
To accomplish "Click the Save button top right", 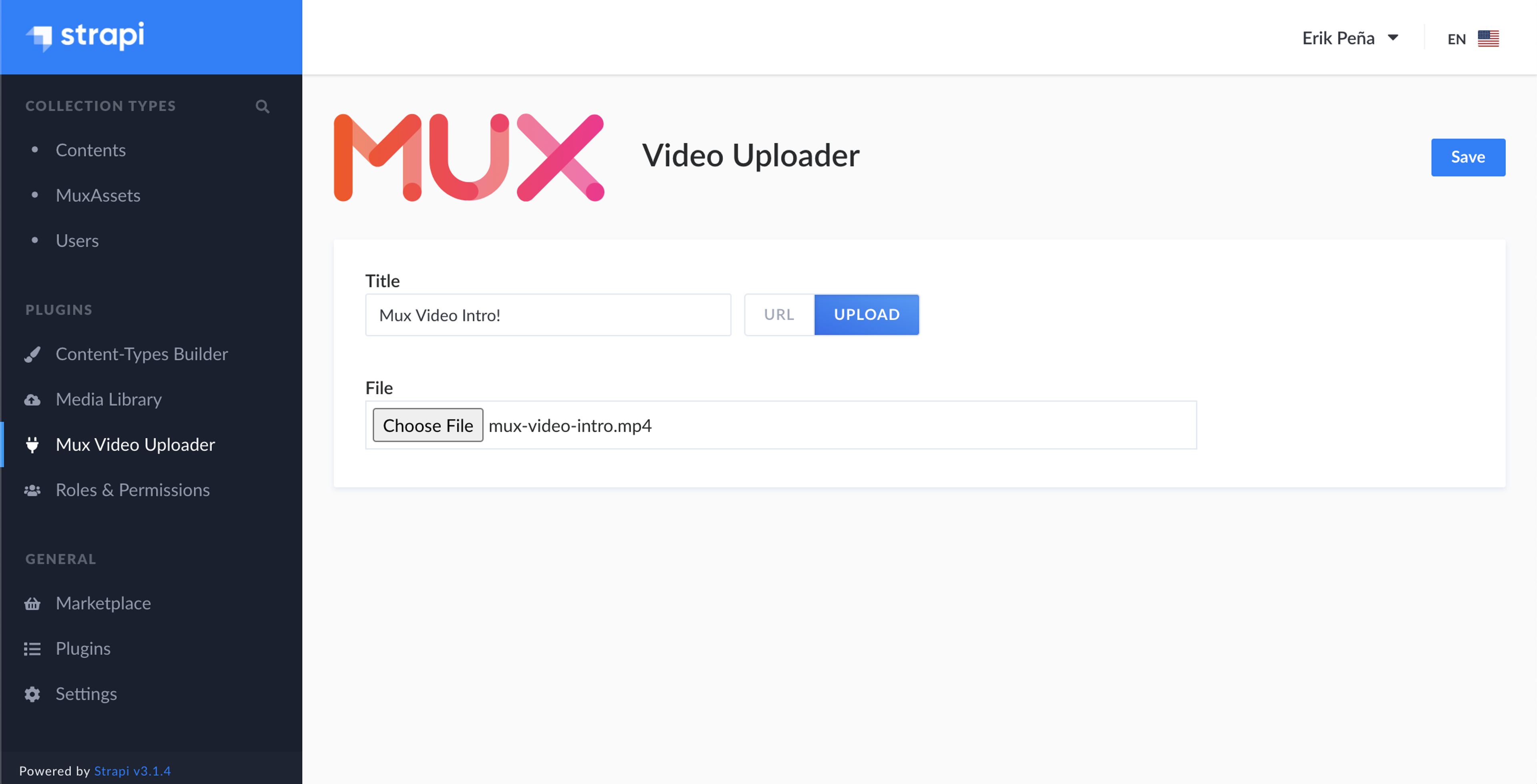I will coord(1468,156).
